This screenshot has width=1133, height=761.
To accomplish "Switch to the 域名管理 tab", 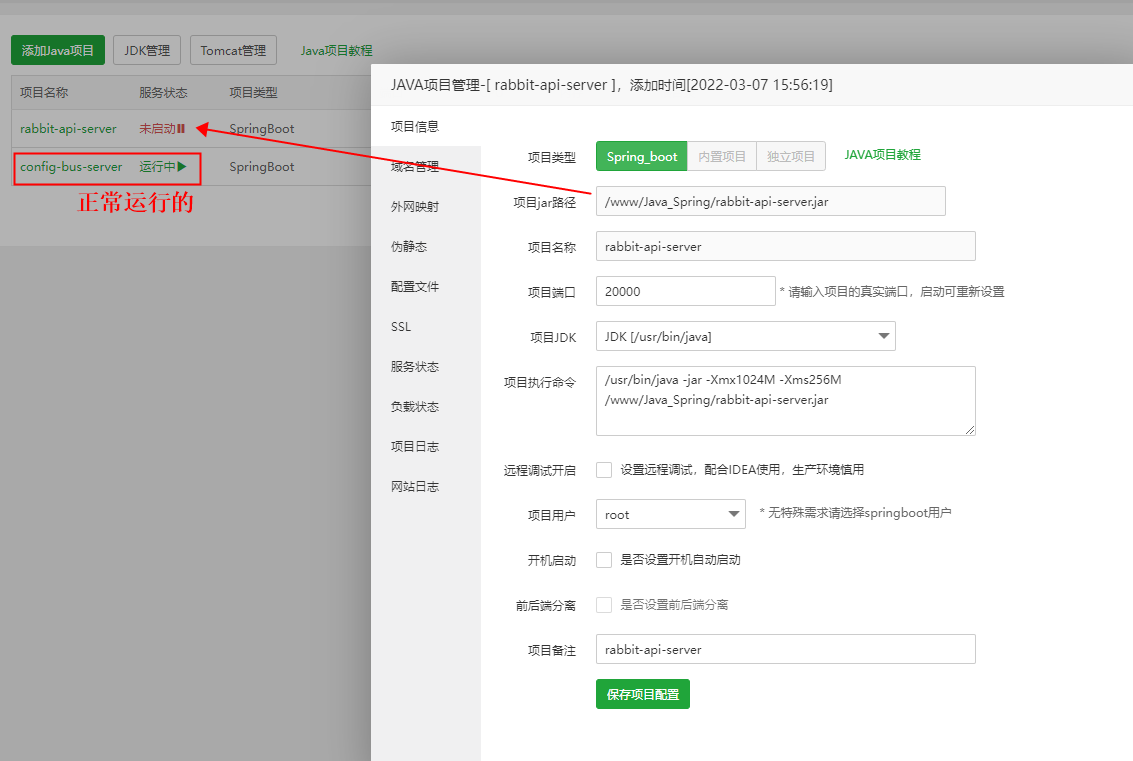I will coord(416,166).
